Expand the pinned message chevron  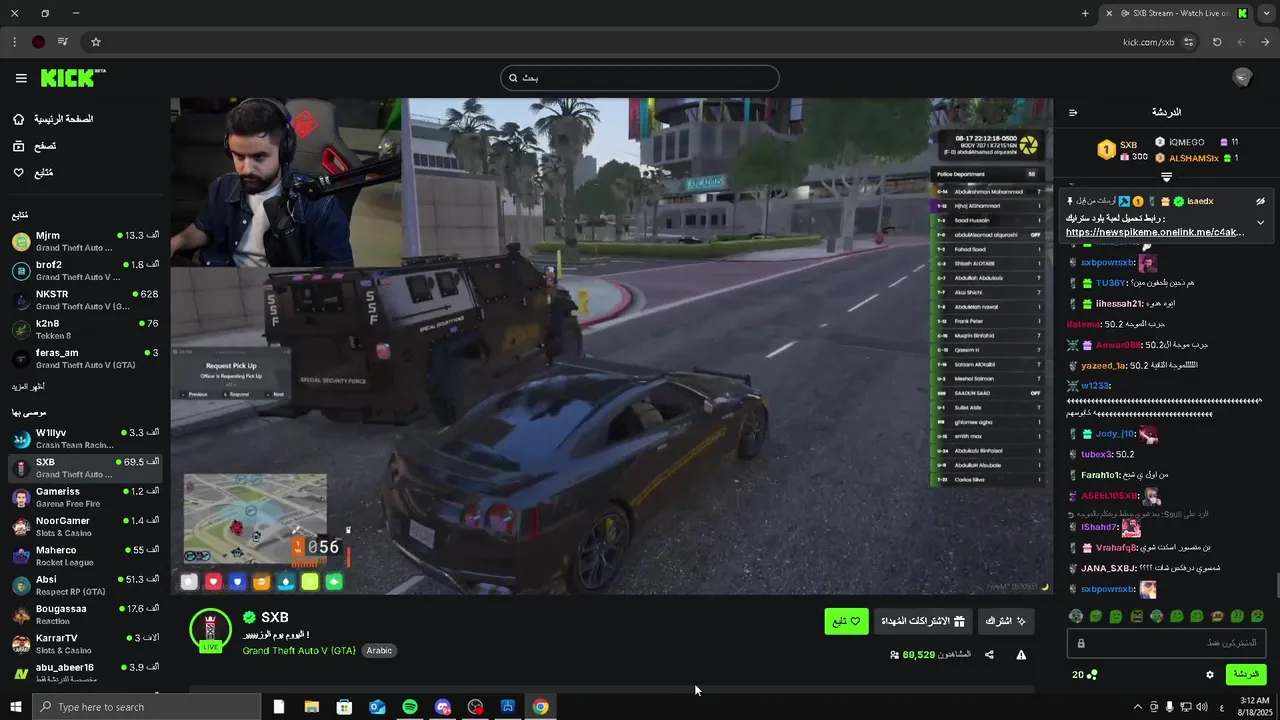click(x=1260, y=222)
